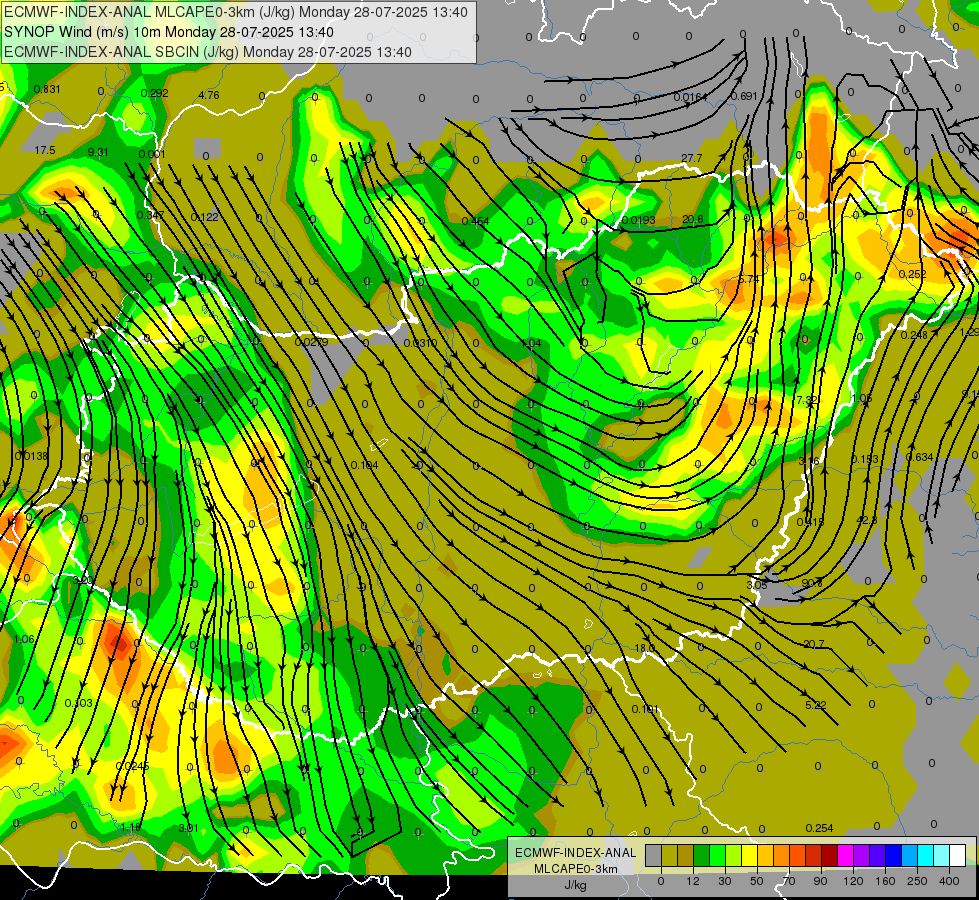979x900 pixels.
Task: Click legend tick label 160
Action: pyautogui.click(x=885, y=881)
